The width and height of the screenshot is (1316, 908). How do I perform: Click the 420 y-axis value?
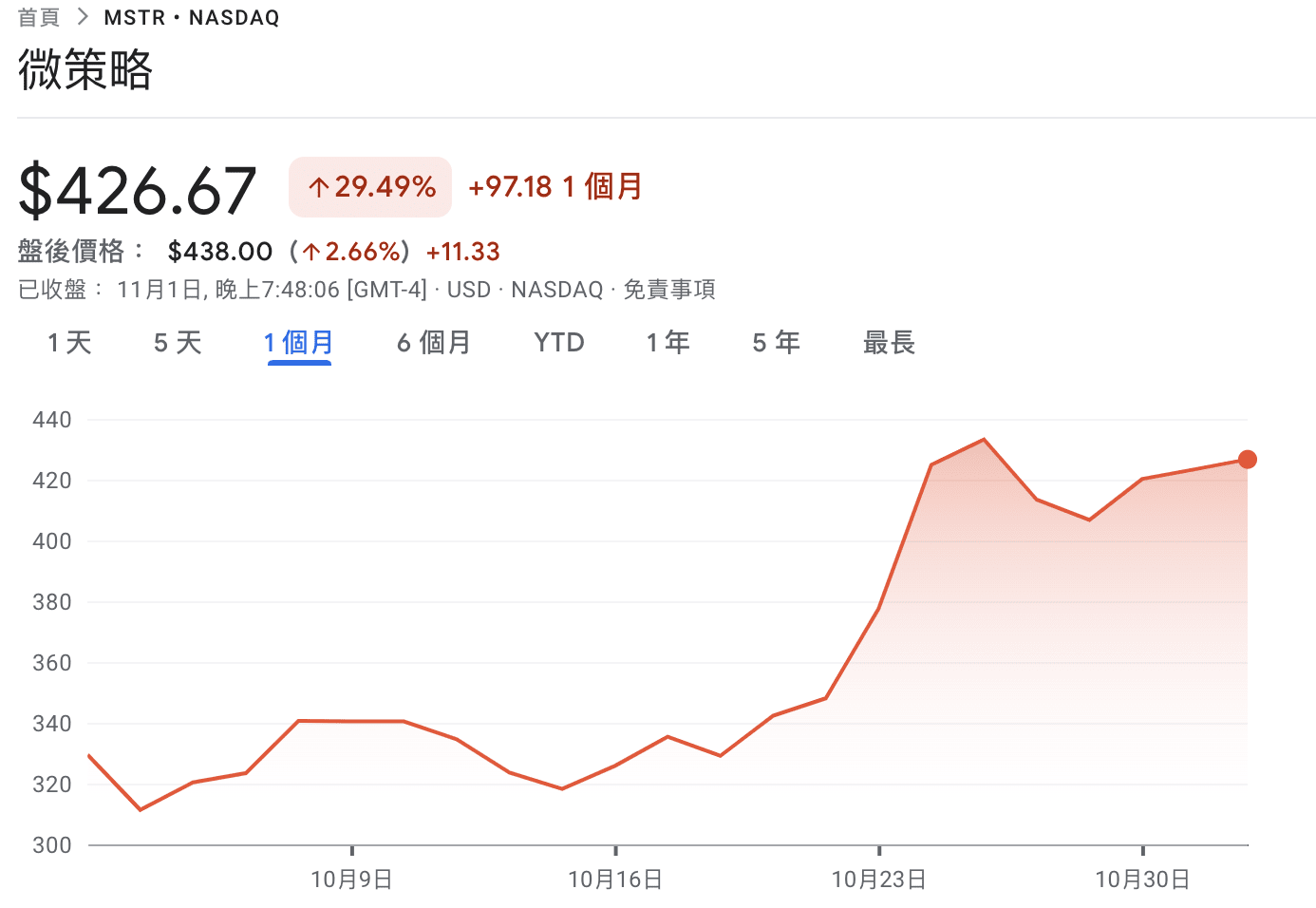click(52, 481)
